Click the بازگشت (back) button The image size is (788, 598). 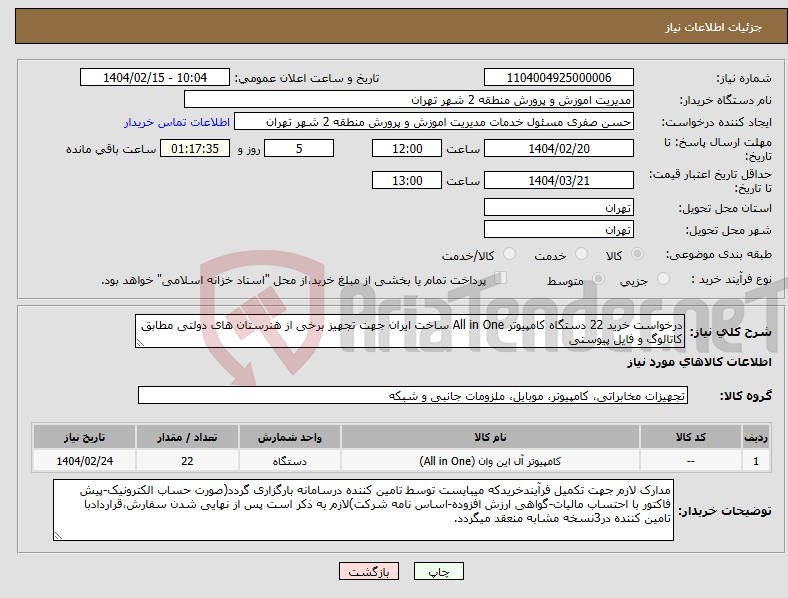[x=369, y=571]
